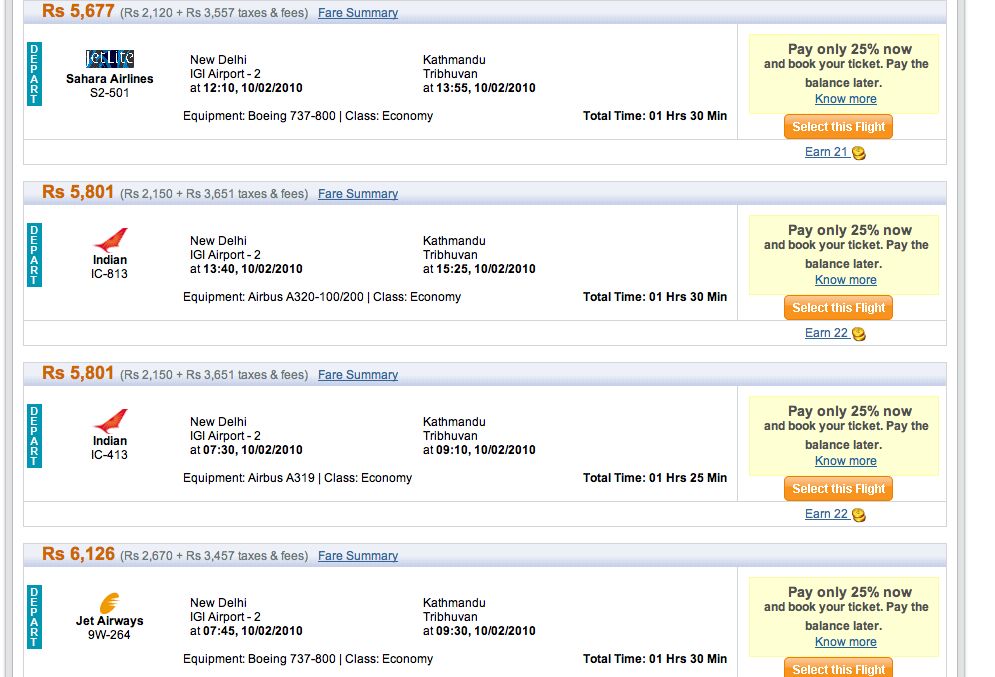Screen dimensions: 995x677
Task: Click the Indian airline logo for IC-813
Action: point(110,240)
